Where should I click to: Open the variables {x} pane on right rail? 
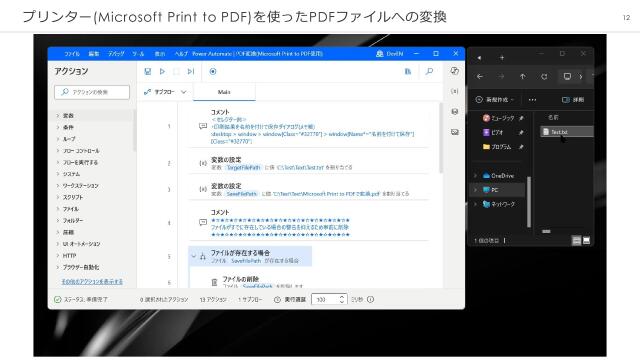(x=454, y=91)
